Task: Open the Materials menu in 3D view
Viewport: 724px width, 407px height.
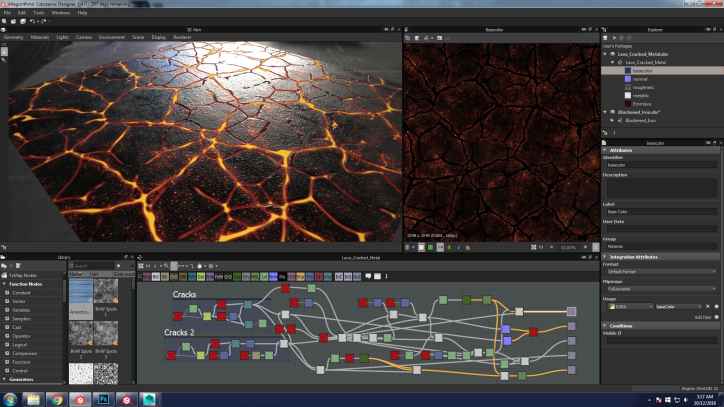Action: tap(39, 36)
